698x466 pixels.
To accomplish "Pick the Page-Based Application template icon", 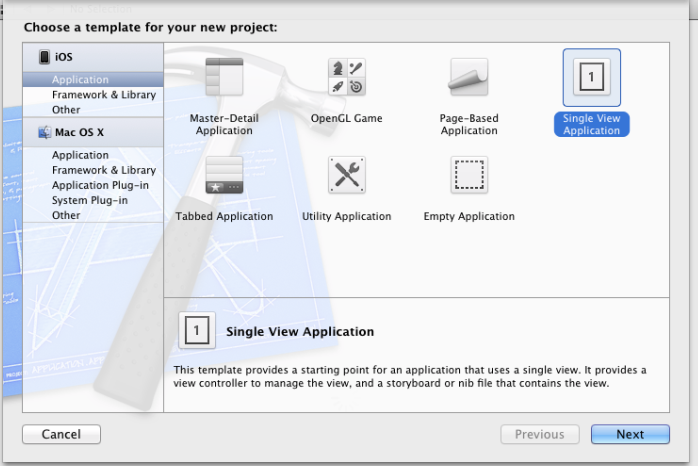I will tap(469, 77).
